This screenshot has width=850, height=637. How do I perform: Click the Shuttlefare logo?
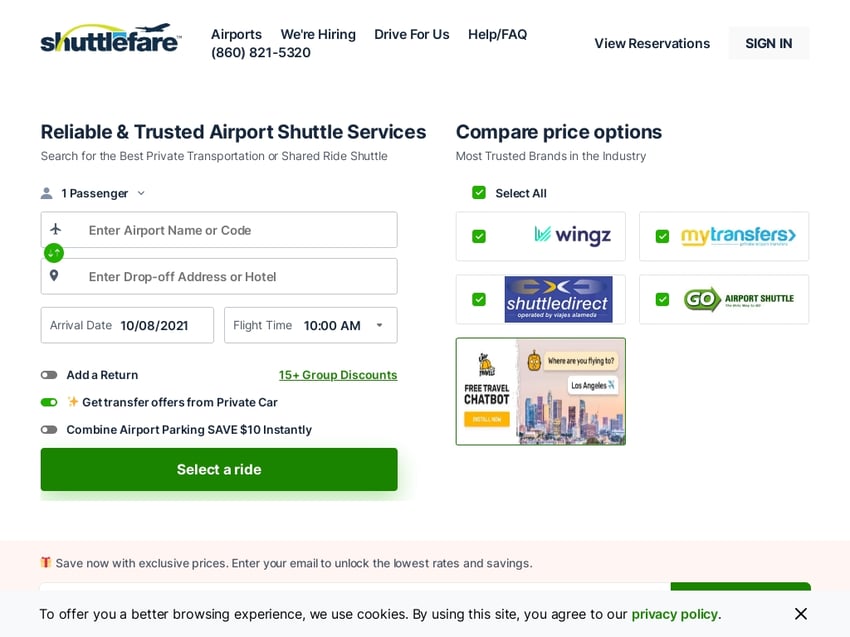(111, 40)
